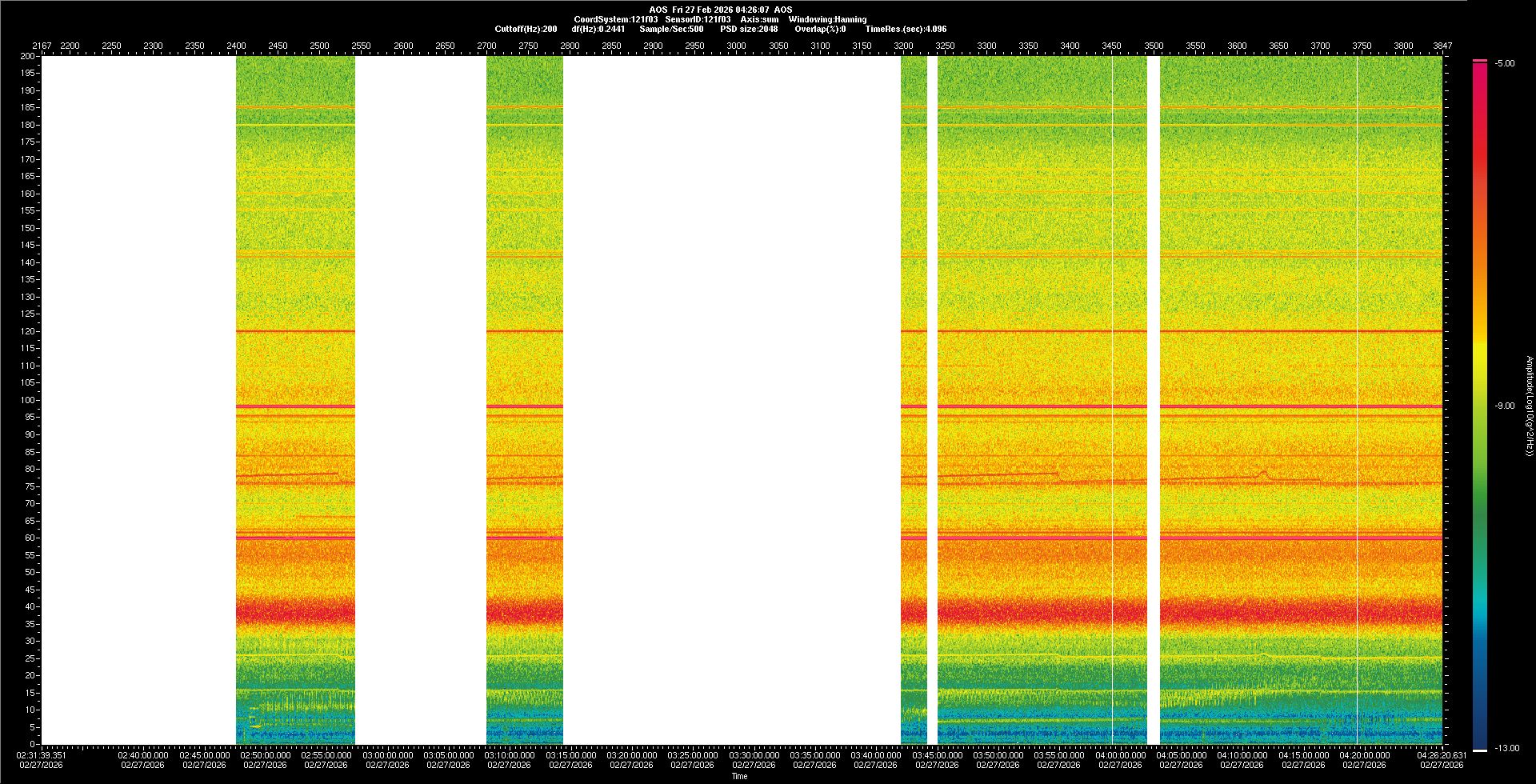Click the 03:00:00.000 time axis label
The image size is (1536, 784).
click(x=387, y=755)
